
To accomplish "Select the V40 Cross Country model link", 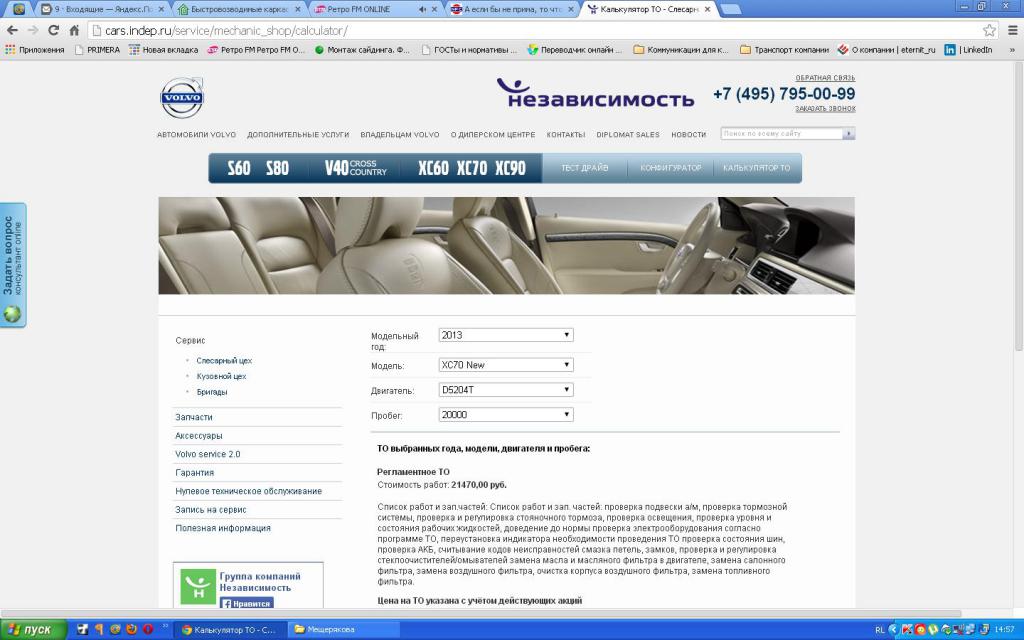I will pos(356,168).
